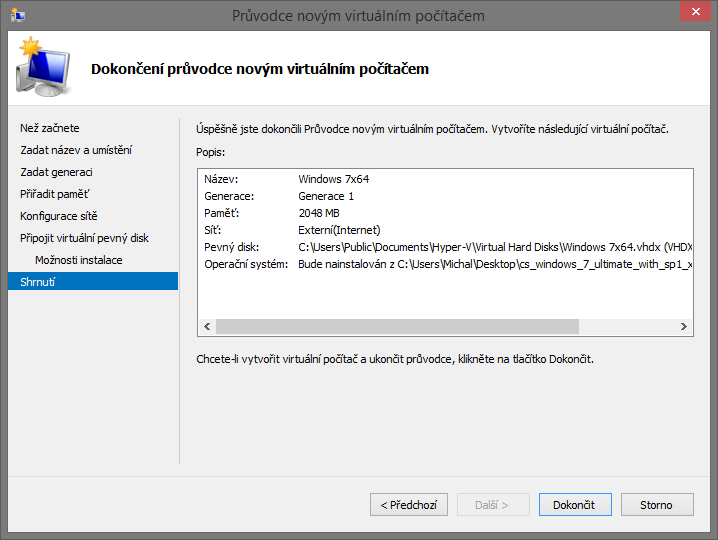Viewport: 718px width, 540px height.
Task: Select the 'Název' row showing Windows 7x64
Action: point(334,179)
